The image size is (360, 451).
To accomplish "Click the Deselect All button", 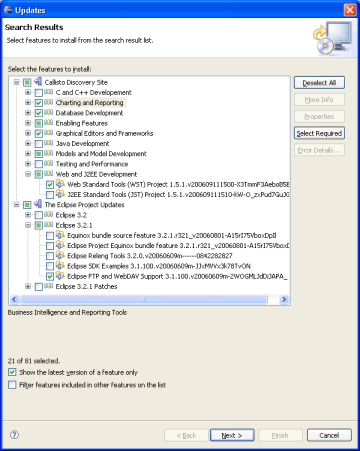I will [319, 83].
